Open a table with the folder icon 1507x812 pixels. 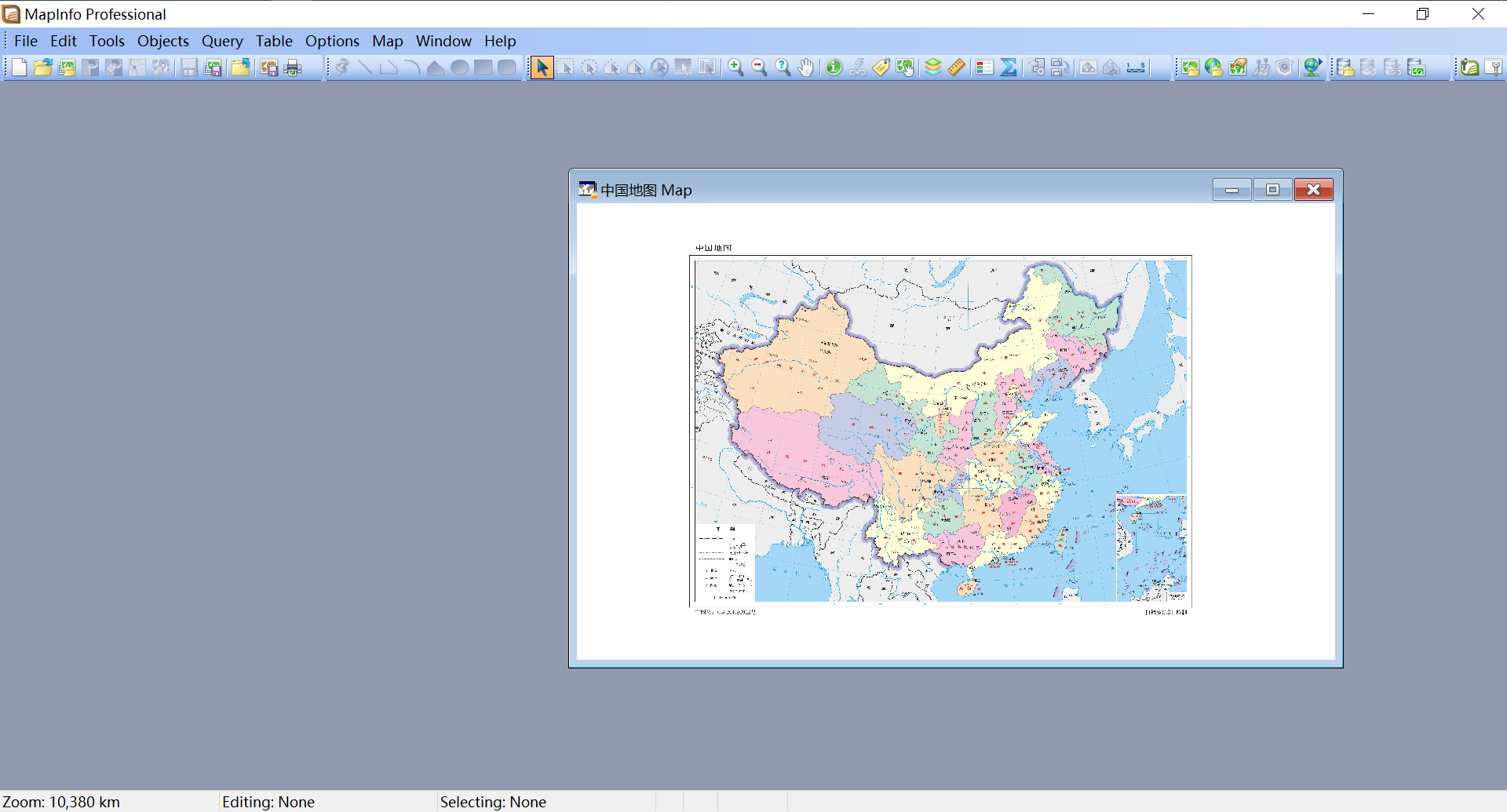pyautogui.click(x=43, y=67)
